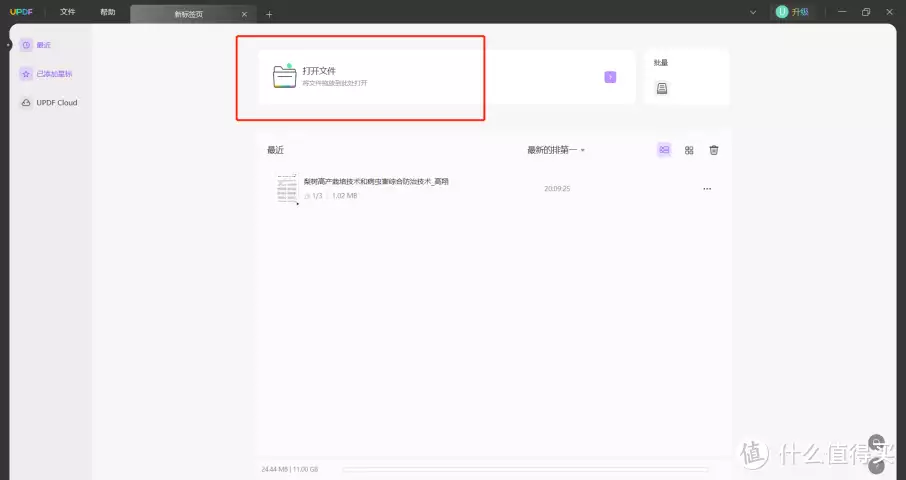Select UPDF Cloud in the sidebar
Viewport: 906px width, 480px height.
pos(57,103)
